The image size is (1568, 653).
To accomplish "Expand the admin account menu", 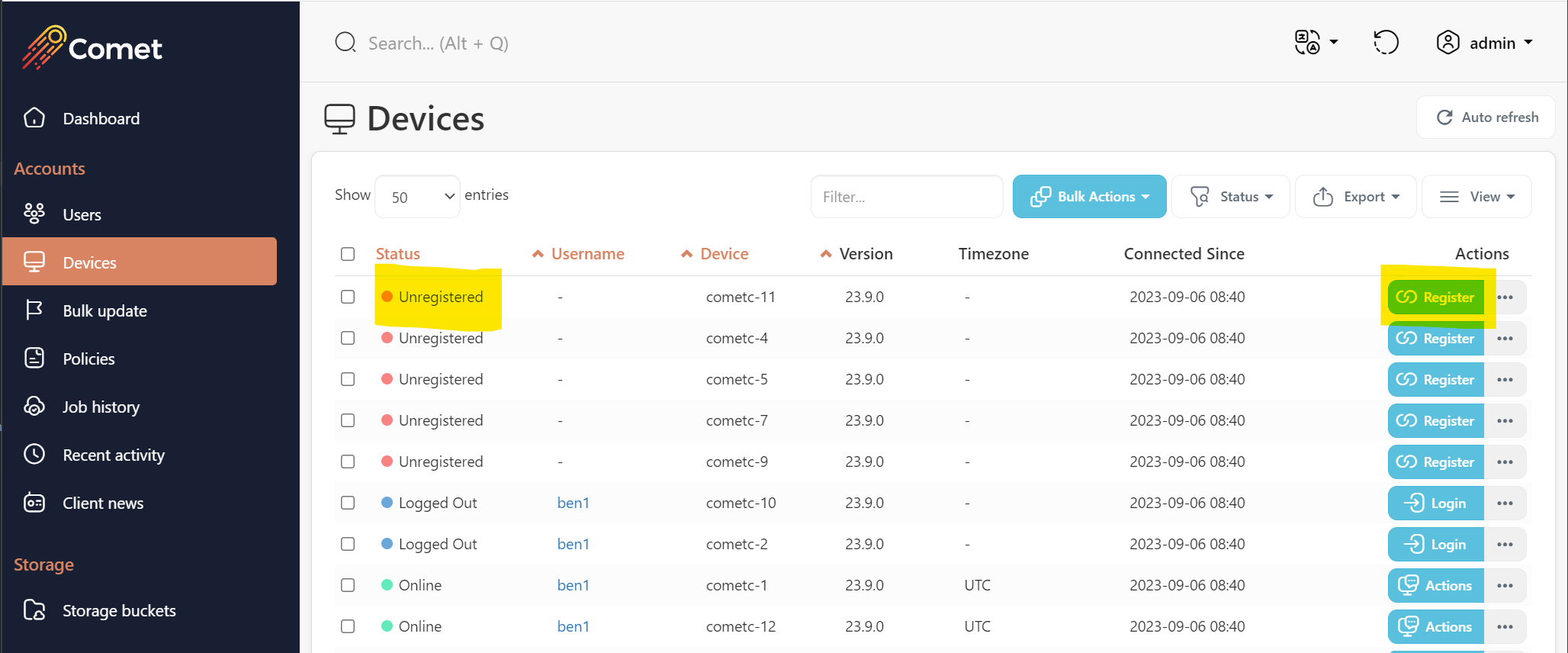I will [x=1483, y=43].
